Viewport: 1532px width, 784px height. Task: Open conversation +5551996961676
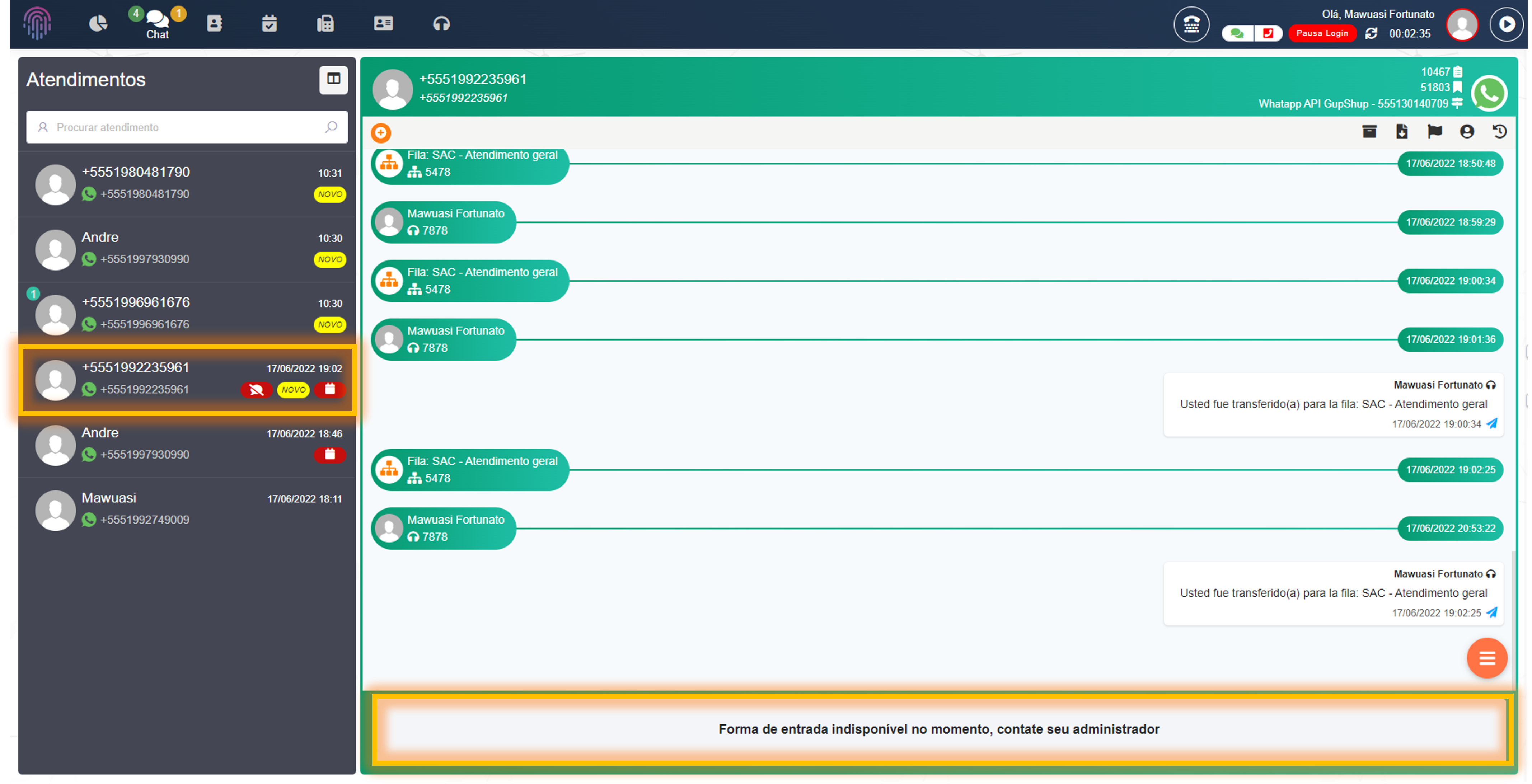[187, 314]
